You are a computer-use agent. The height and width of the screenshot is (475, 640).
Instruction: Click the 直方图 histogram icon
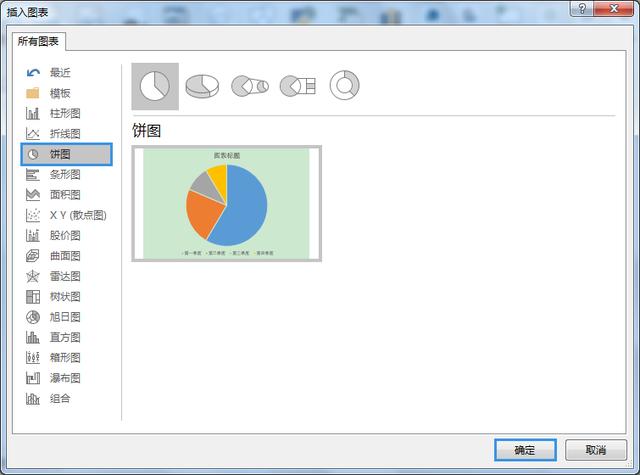33,337
